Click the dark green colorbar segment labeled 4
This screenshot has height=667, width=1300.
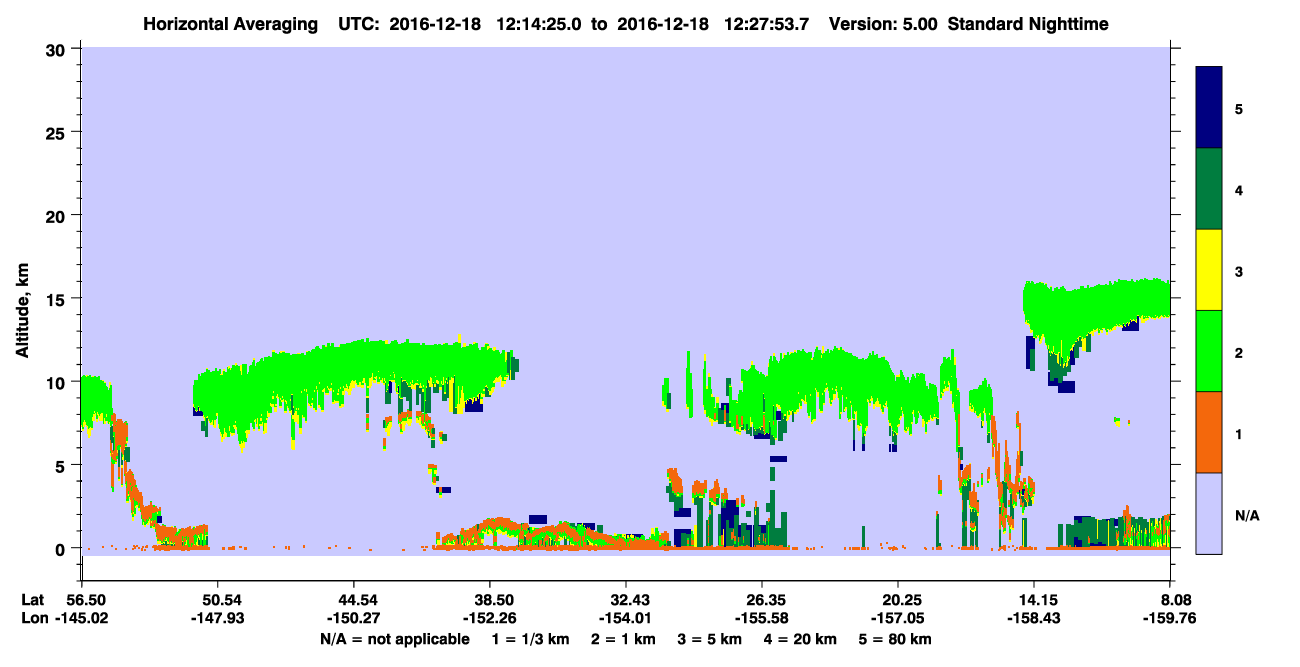tap(1209, 189)
